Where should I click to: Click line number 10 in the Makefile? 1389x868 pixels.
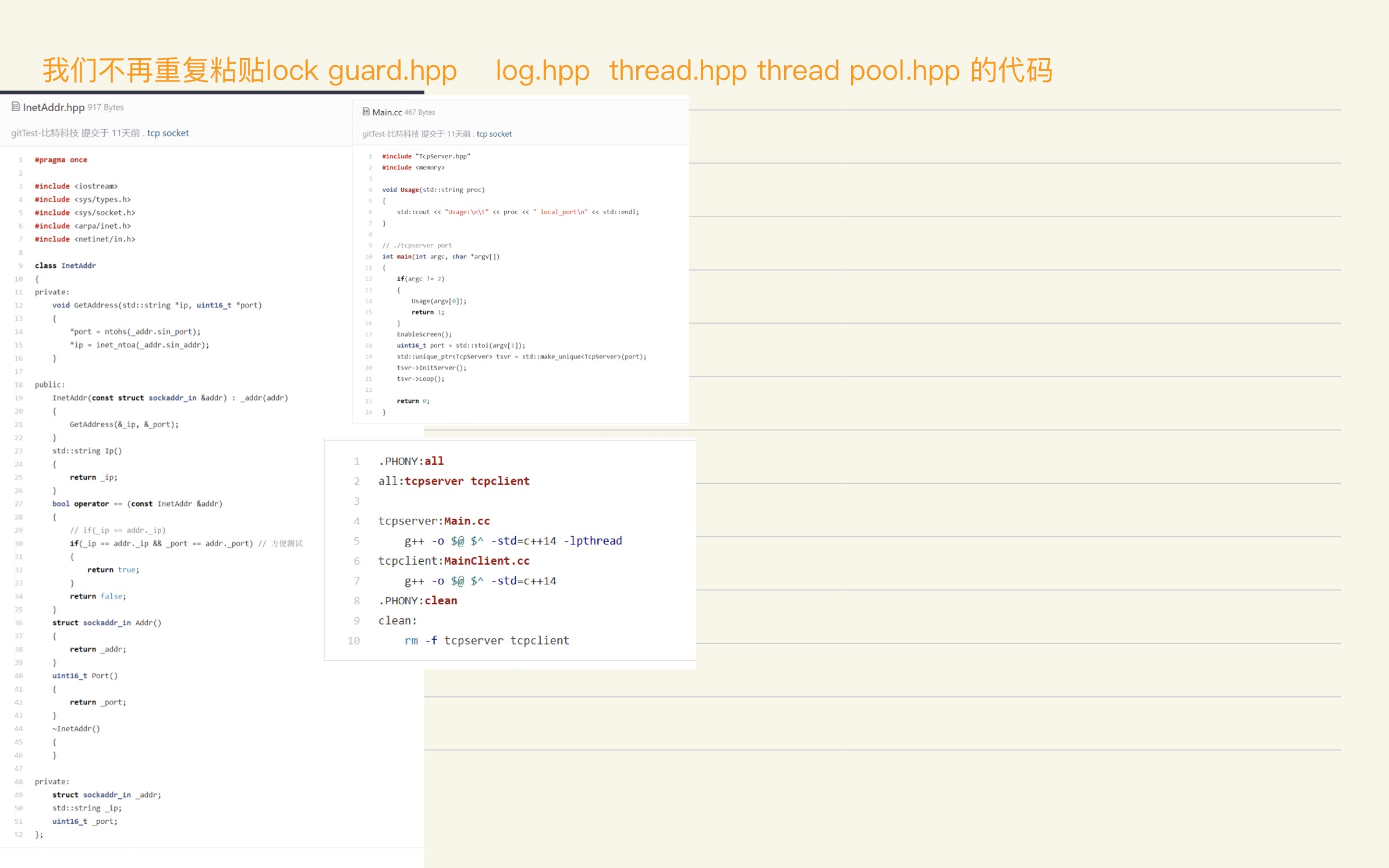coord(353,640)
